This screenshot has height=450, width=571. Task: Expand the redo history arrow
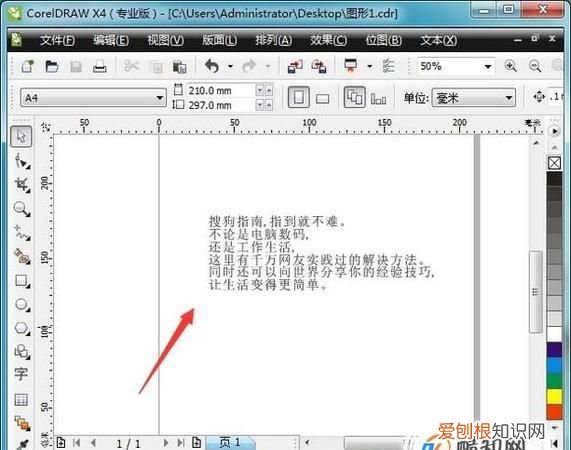(x=268, y=66)
